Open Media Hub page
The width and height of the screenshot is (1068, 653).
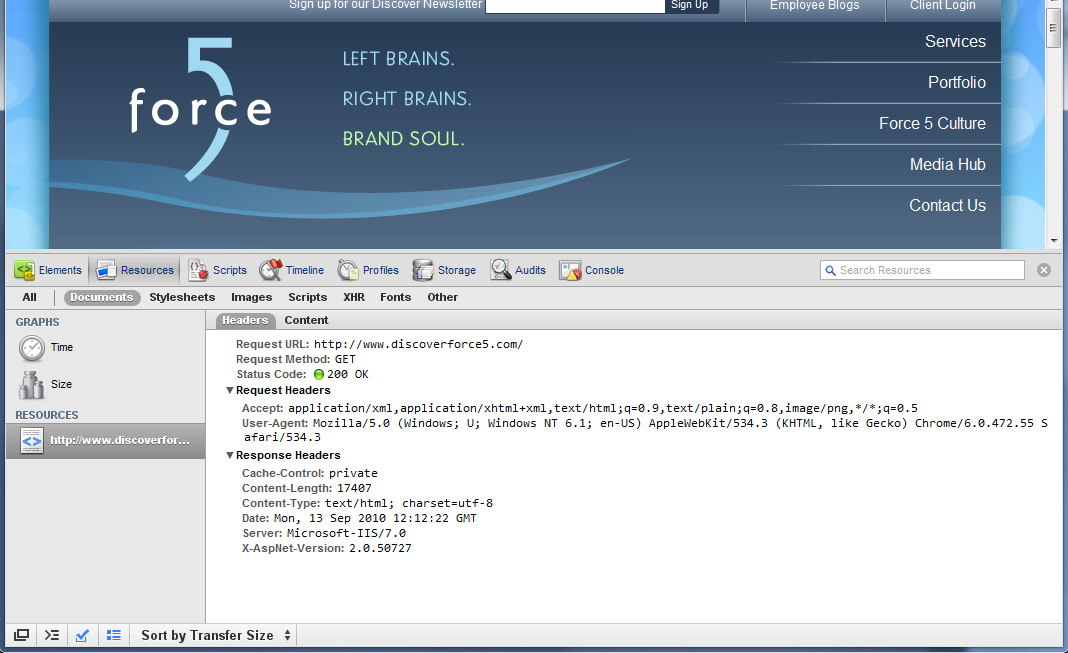click(x=947, y=164)
